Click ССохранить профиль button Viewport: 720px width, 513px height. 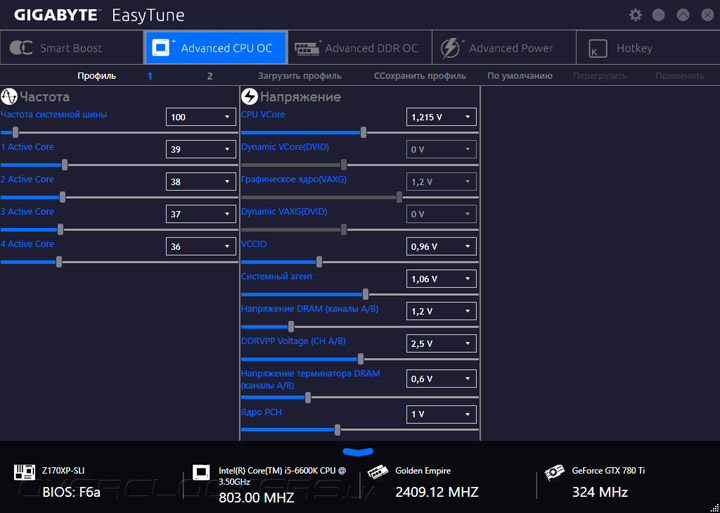point(420,76)
